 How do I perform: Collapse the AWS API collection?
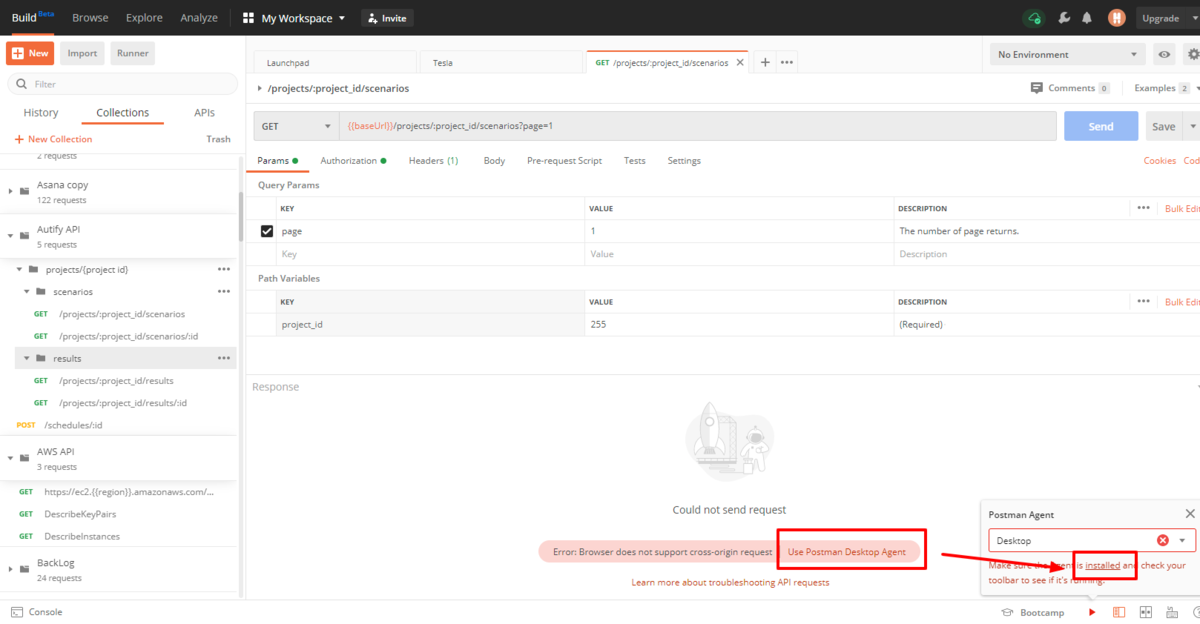11,458
